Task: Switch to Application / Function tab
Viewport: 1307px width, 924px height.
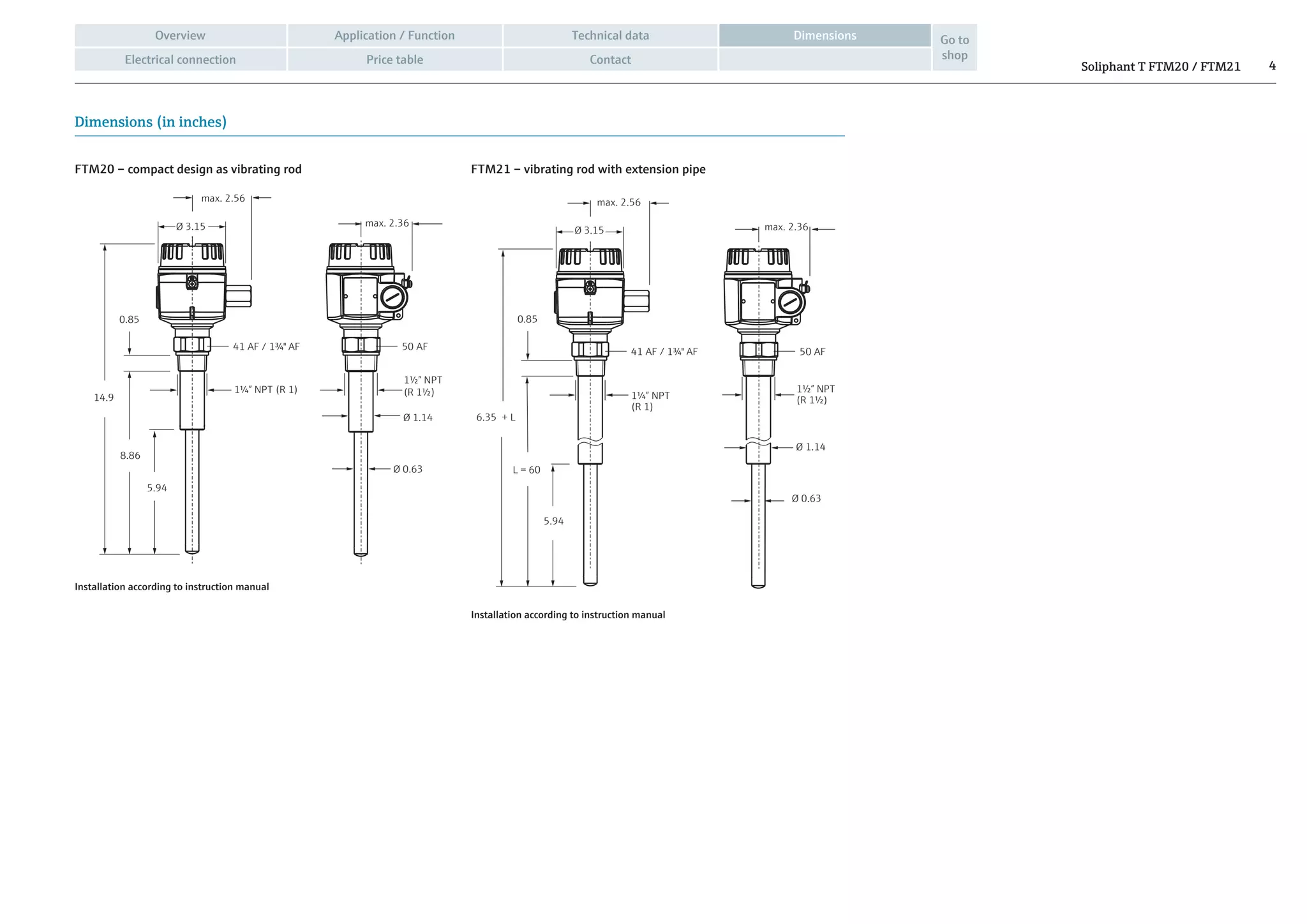Action: pyautogui.click(x=394, y=36)
